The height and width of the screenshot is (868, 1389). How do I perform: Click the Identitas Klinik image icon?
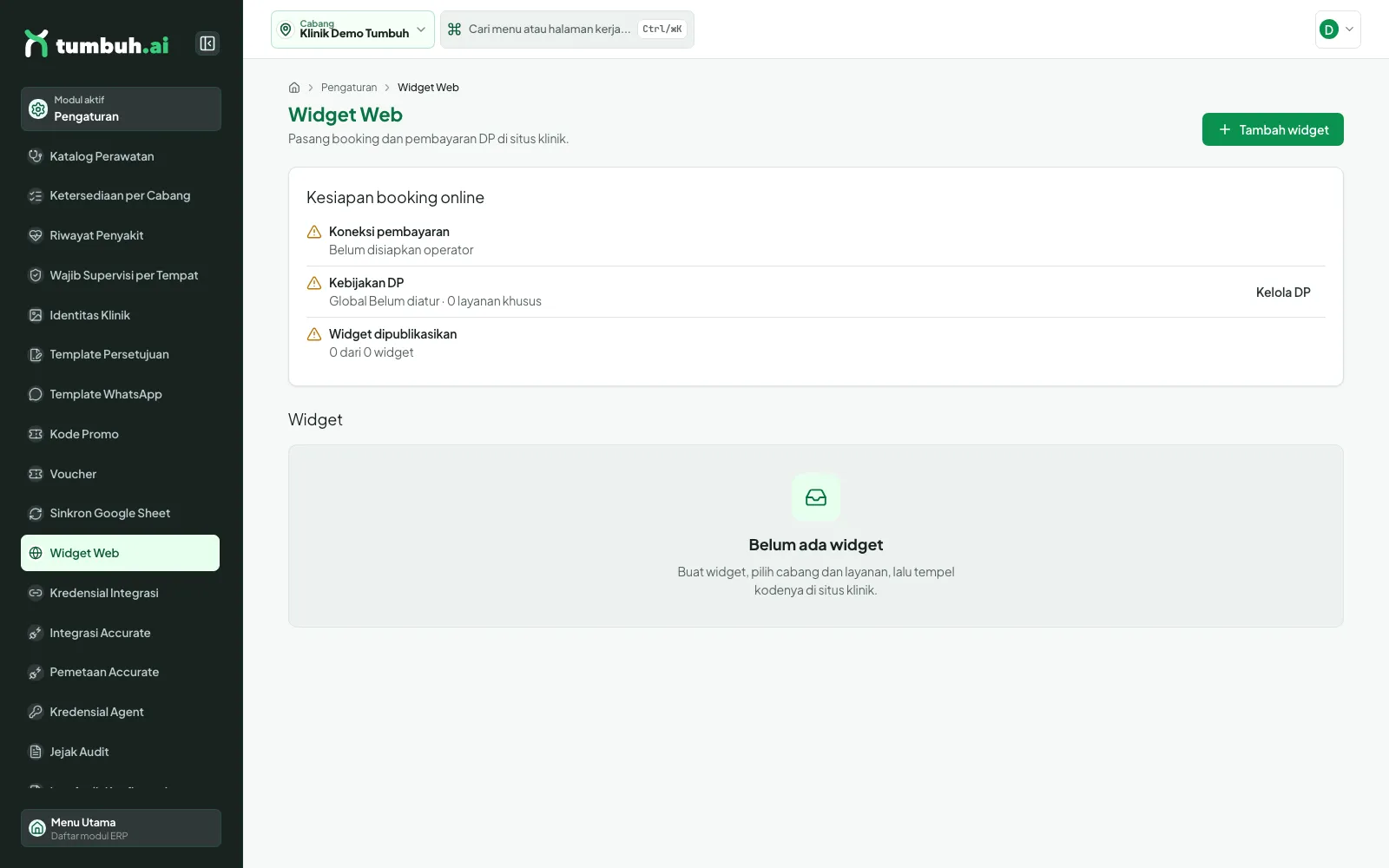click(x=36, y=315)
